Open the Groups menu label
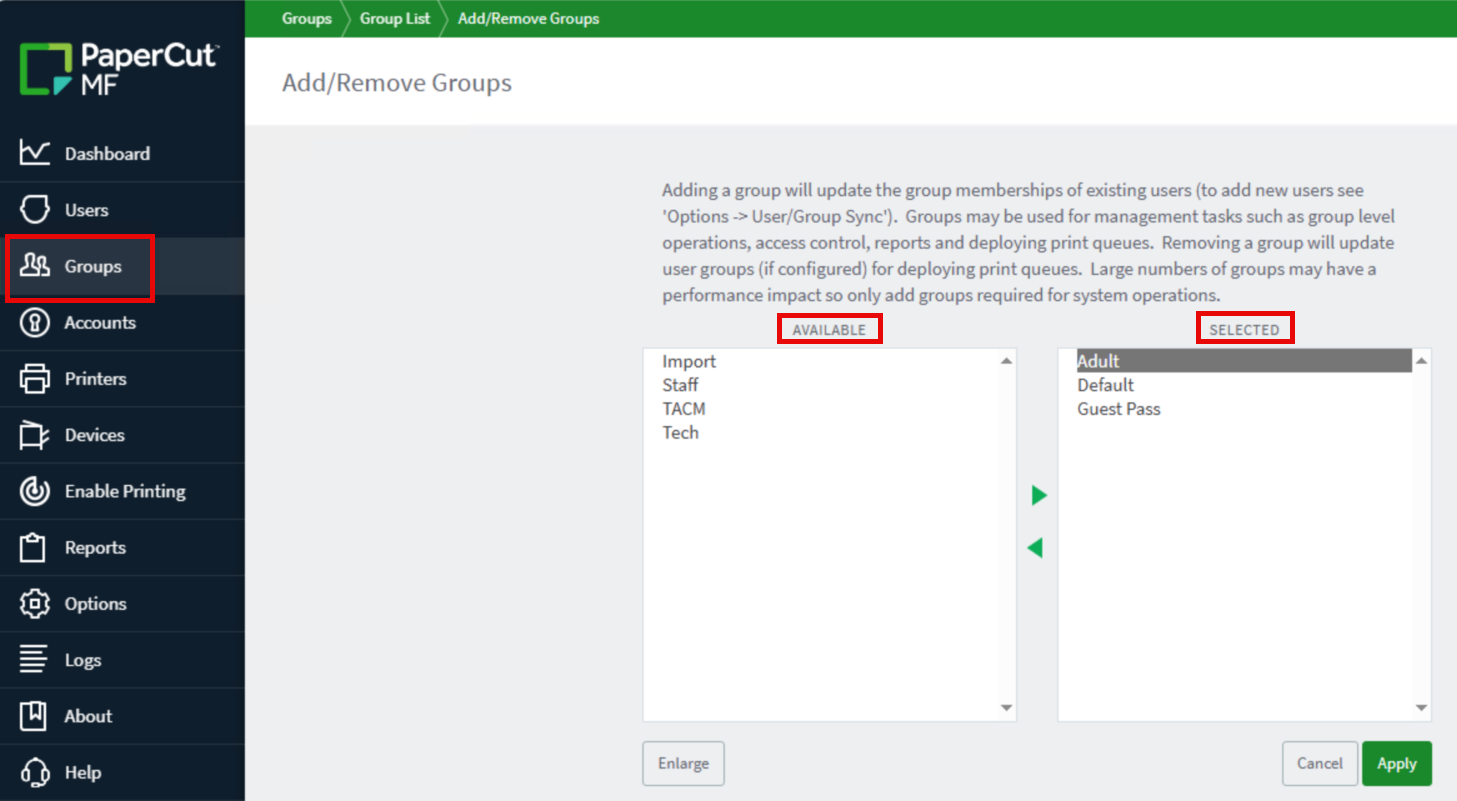The height and width of the screenshot is (801, 1457). pyautogui.click(x=93, y=267)
